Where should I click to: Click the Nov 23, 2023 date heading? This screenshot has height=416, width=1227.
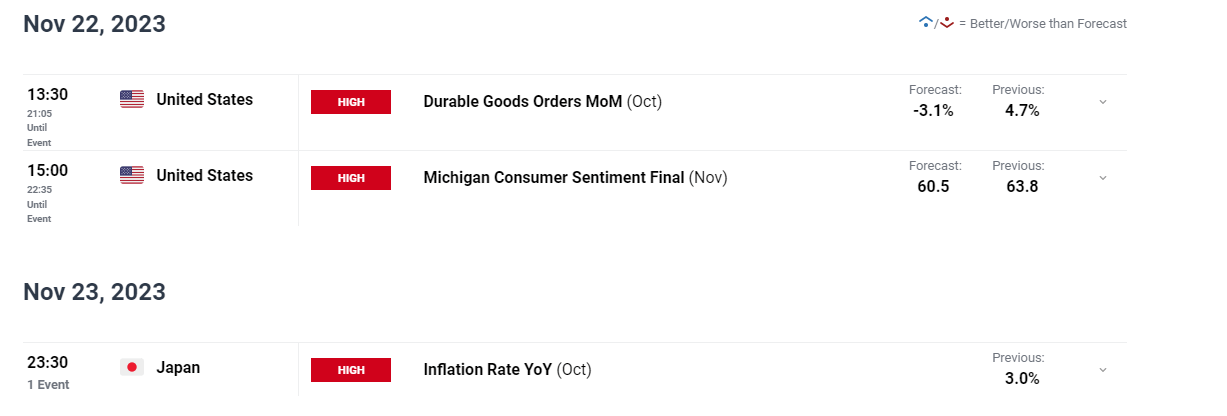click(95, 292)
